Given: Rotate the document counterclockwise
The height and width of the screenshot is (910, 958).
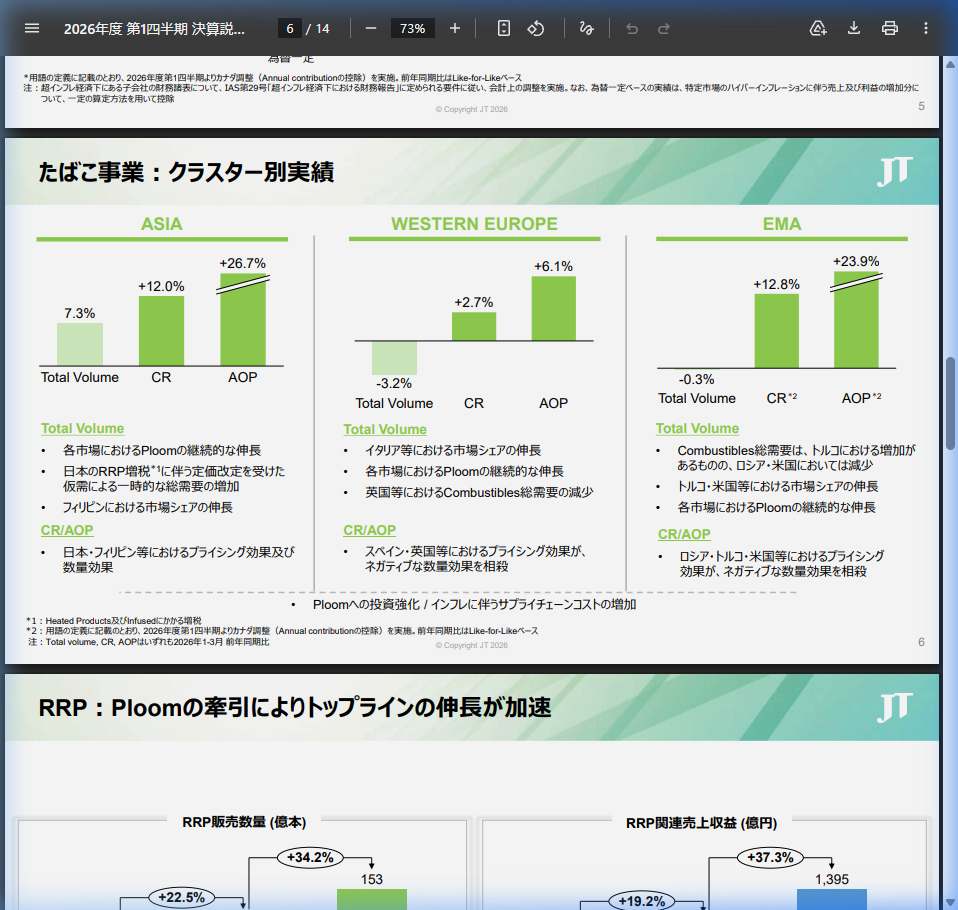Looking at the screenshot, I should (536, 28).
